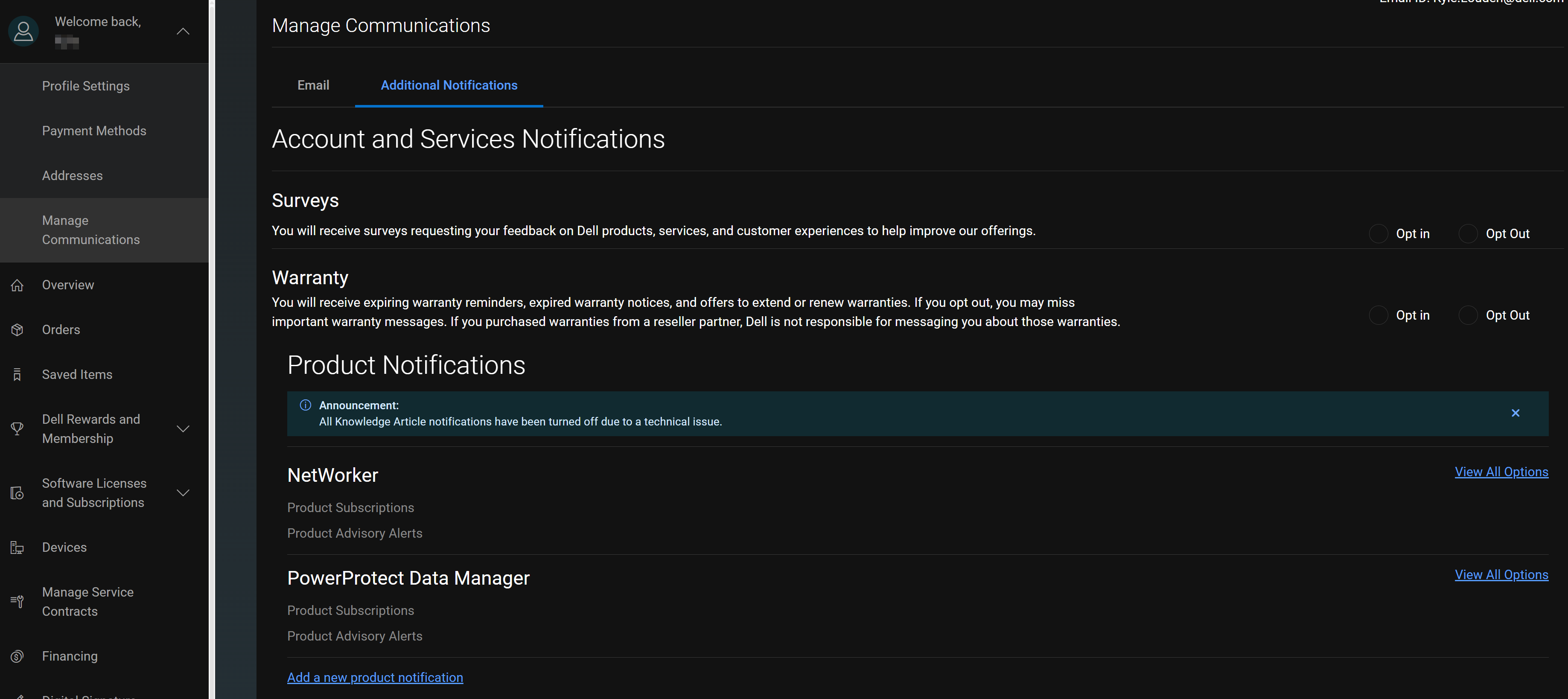The image size is (1568, 699).
Task: Click the Devices icon in the sidebar
Action: tap(17, 547)
